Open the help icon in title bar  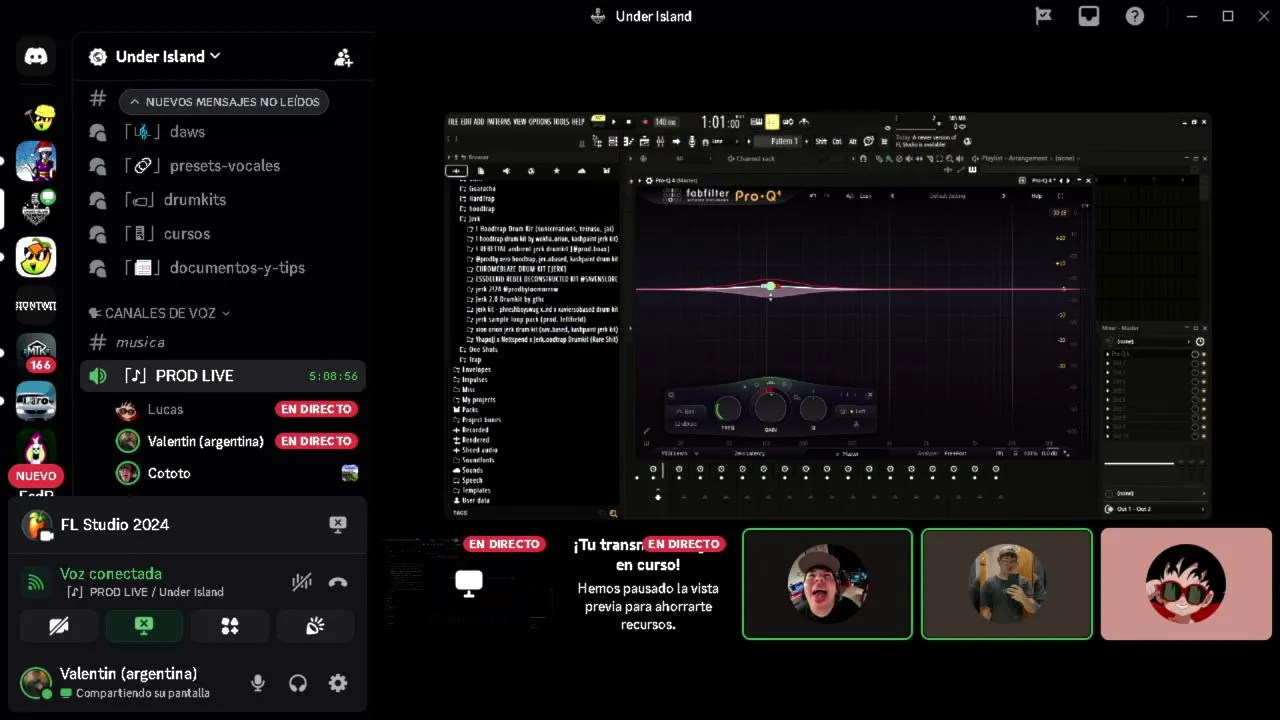tap(1135, 16)
